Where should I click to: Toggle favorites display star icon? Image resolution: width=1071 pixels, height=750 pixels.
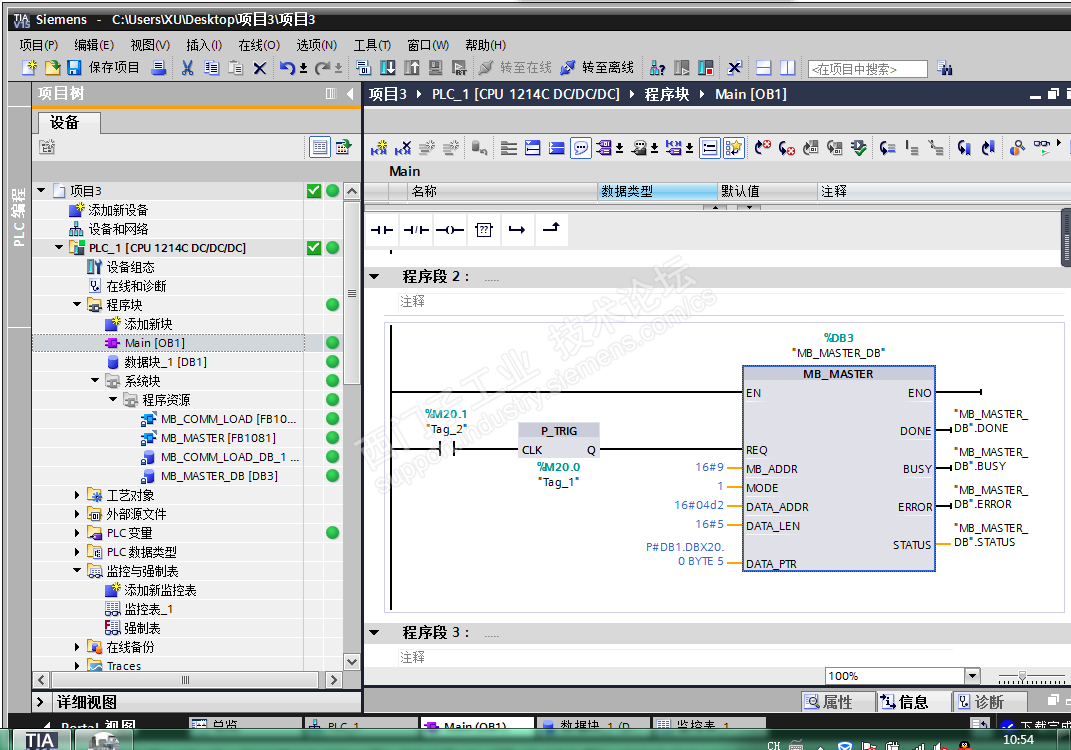coord(734,148)
